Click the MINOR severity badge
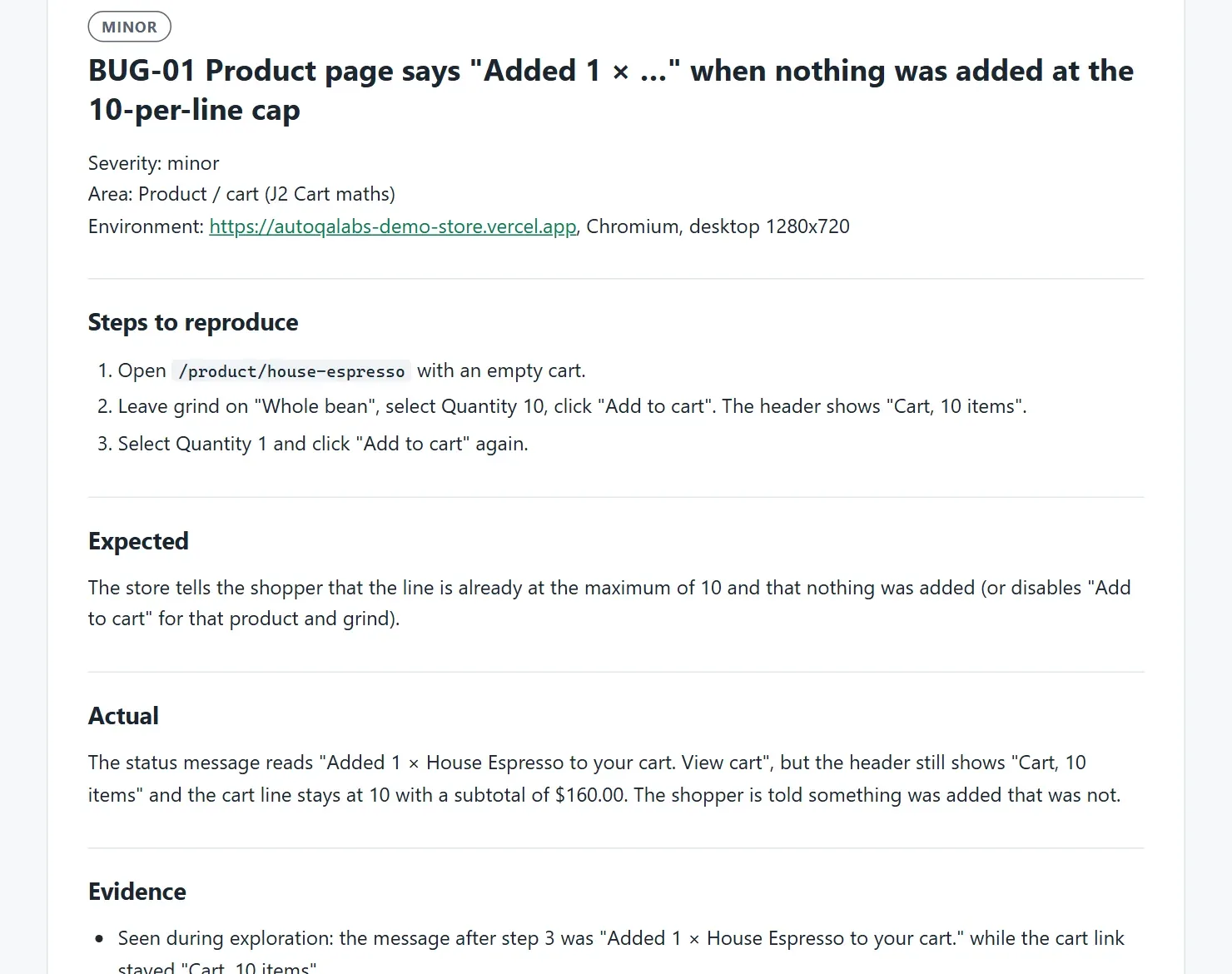This screenshot has width=1232, height=974. click(129, 27)
